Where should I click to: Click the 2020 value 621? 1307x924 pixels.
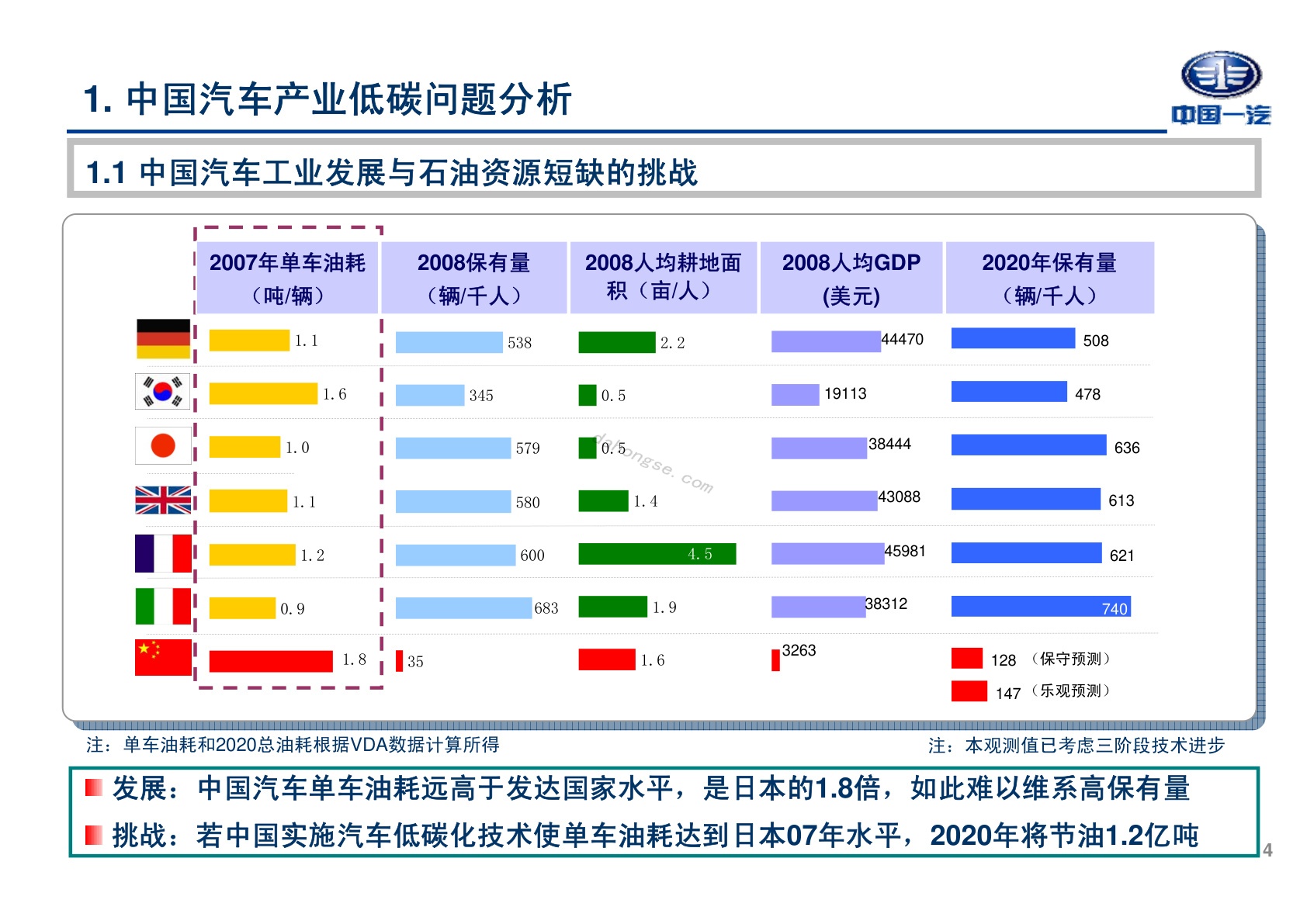[x=1122, y=555]
